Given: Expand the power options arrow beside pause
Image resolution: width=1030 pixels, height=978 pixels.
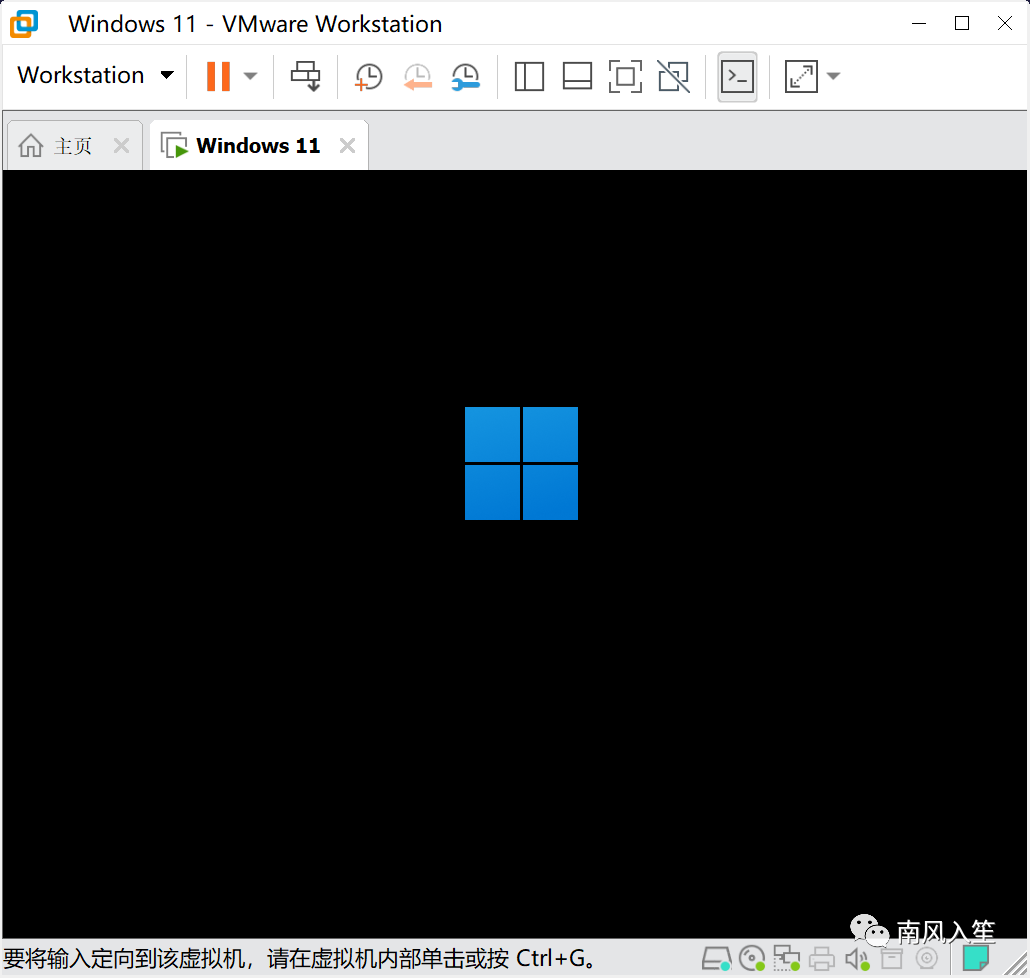Looking at the screenshot, I should (250, 76).
